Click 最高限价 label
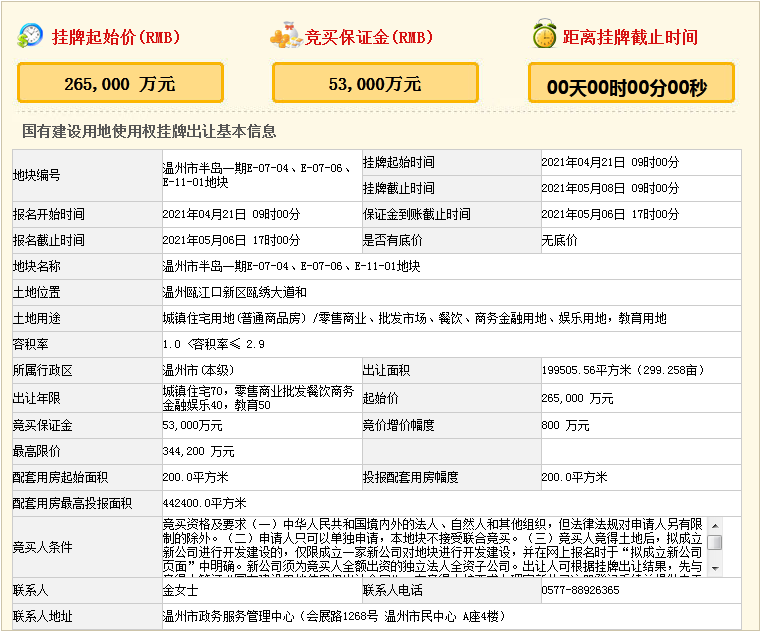This screenshot has width=761, height=632. click(x=36, y=451)
